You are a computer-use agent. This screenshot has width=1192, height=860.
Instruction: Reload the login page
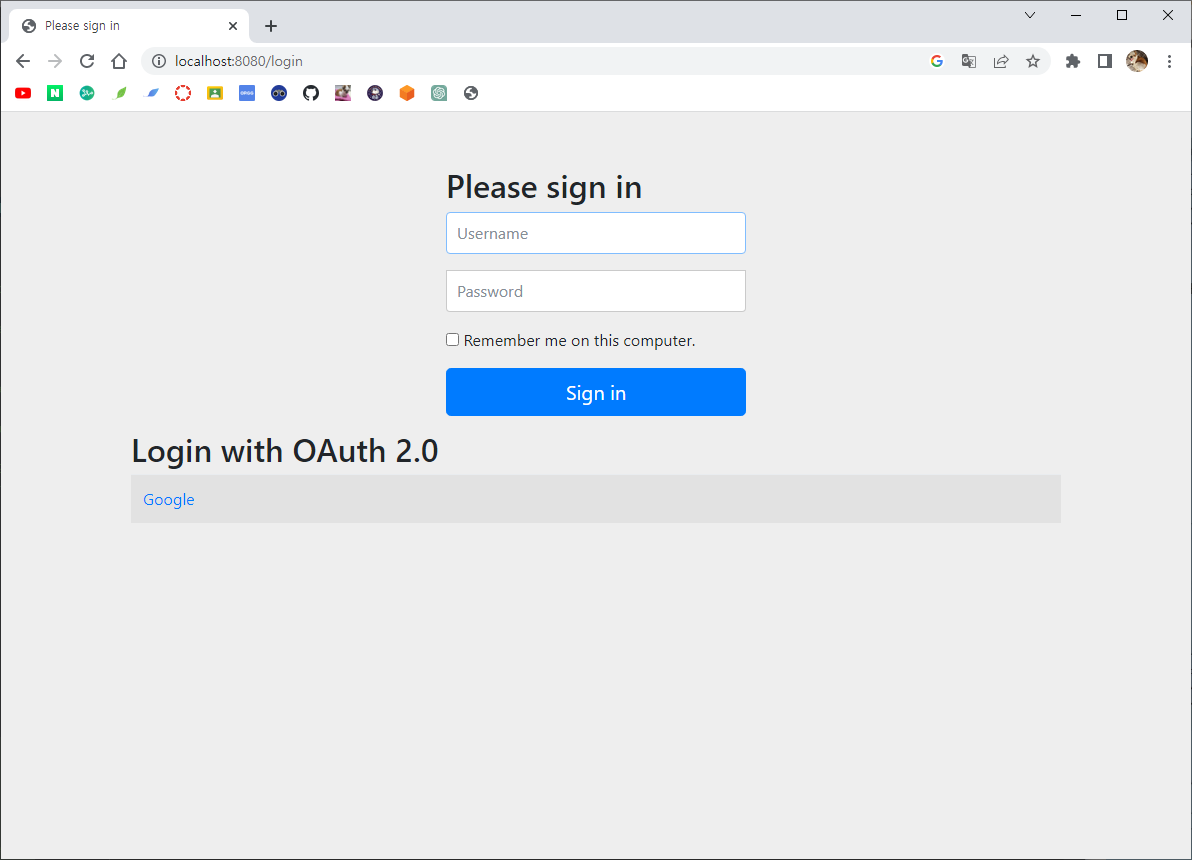[87, 61]
